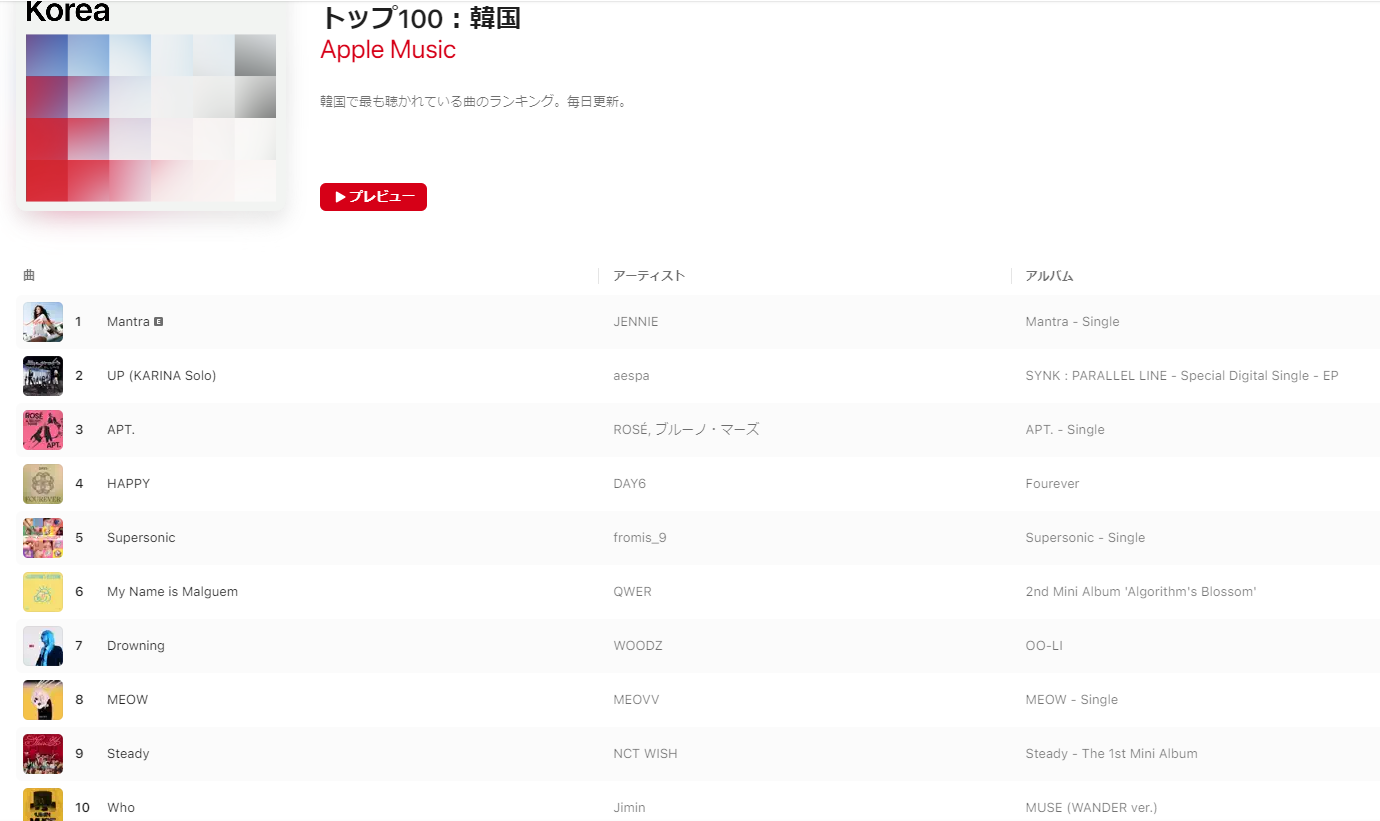Open artist QWER
Screen dimensions: 1380x821
(632, 592)
